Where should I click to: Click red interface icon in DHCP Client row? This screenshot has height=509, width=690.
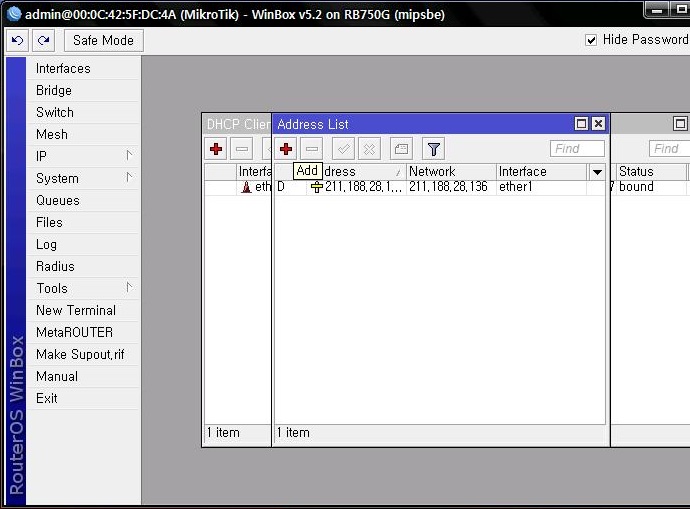point(246,187)
